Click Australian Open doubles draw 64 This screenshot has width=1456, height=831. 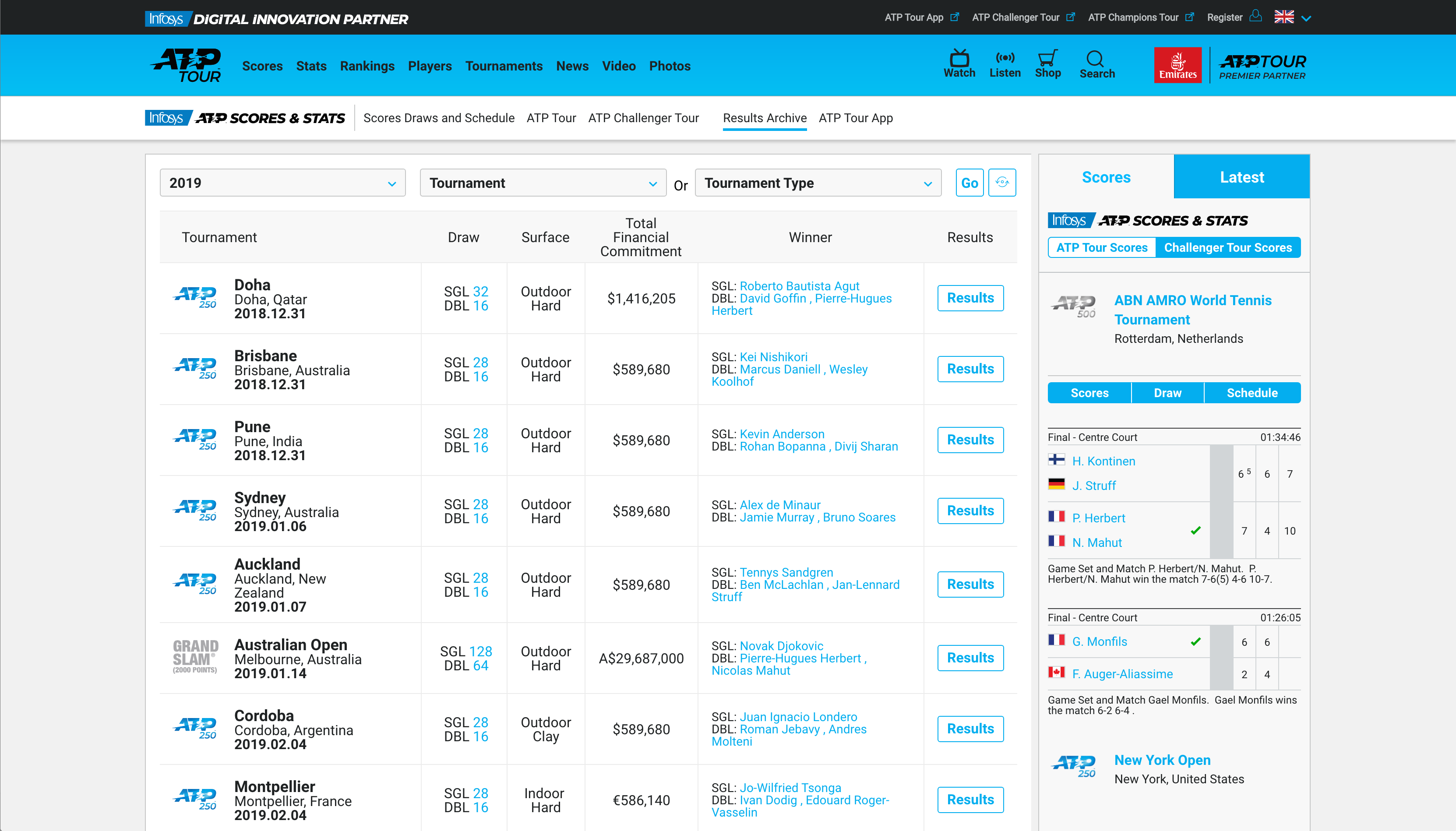(480, 666)
